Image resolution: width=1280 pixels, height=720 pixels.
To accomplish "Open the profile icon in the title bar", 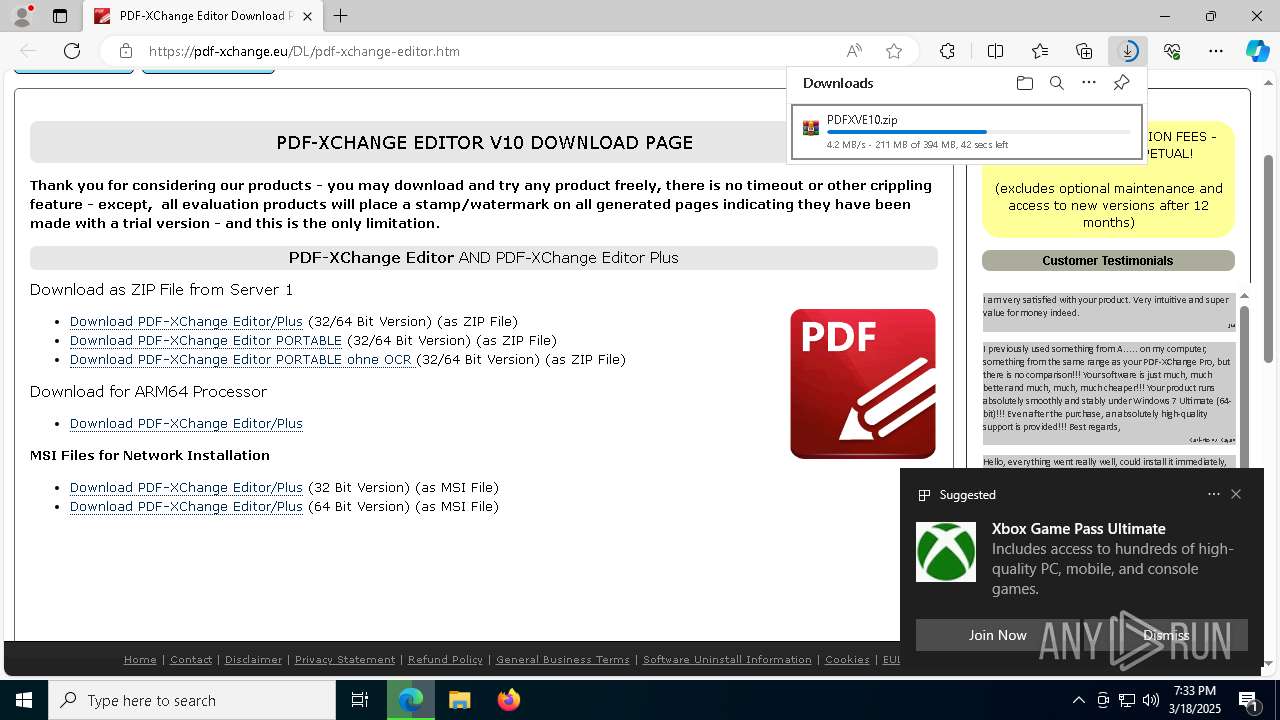I will [22, 15].
